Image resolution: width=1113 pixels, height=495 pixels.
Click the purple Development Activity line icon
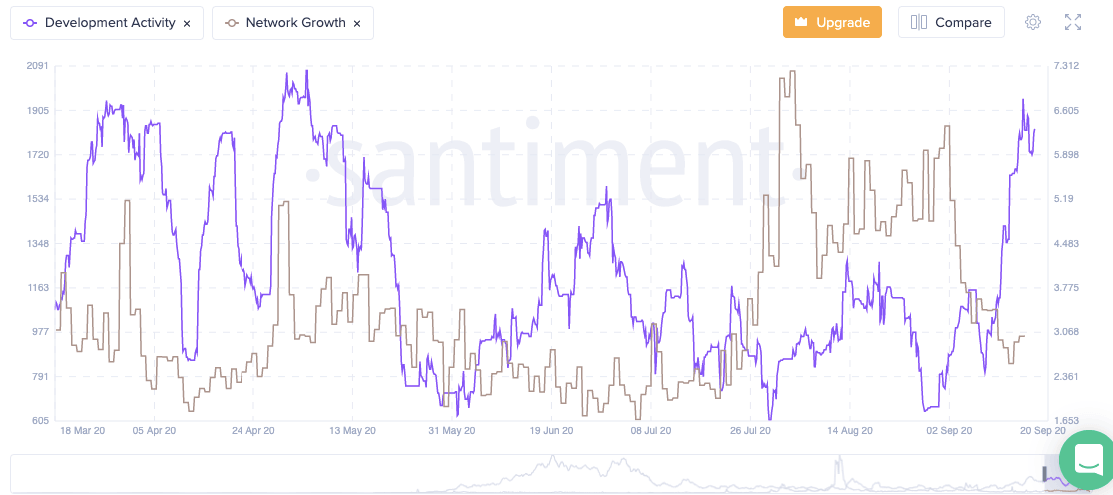click(x=30, y=23)
